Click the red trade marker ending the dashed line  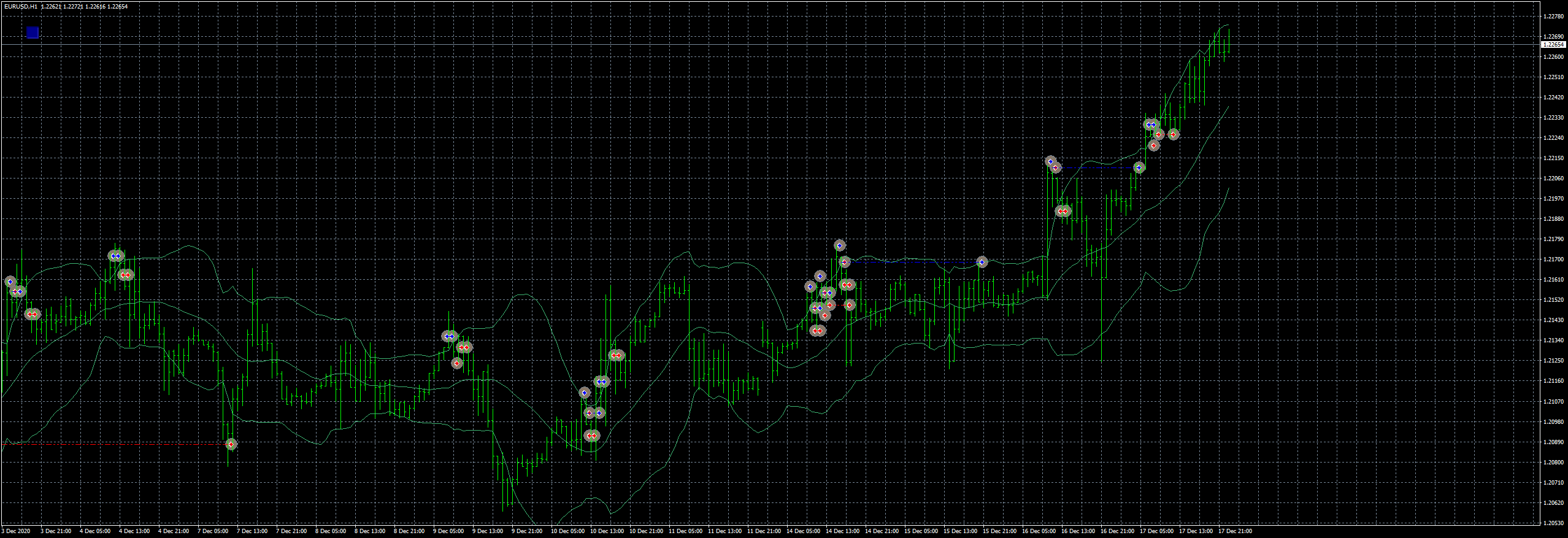(x=231, y=444)
